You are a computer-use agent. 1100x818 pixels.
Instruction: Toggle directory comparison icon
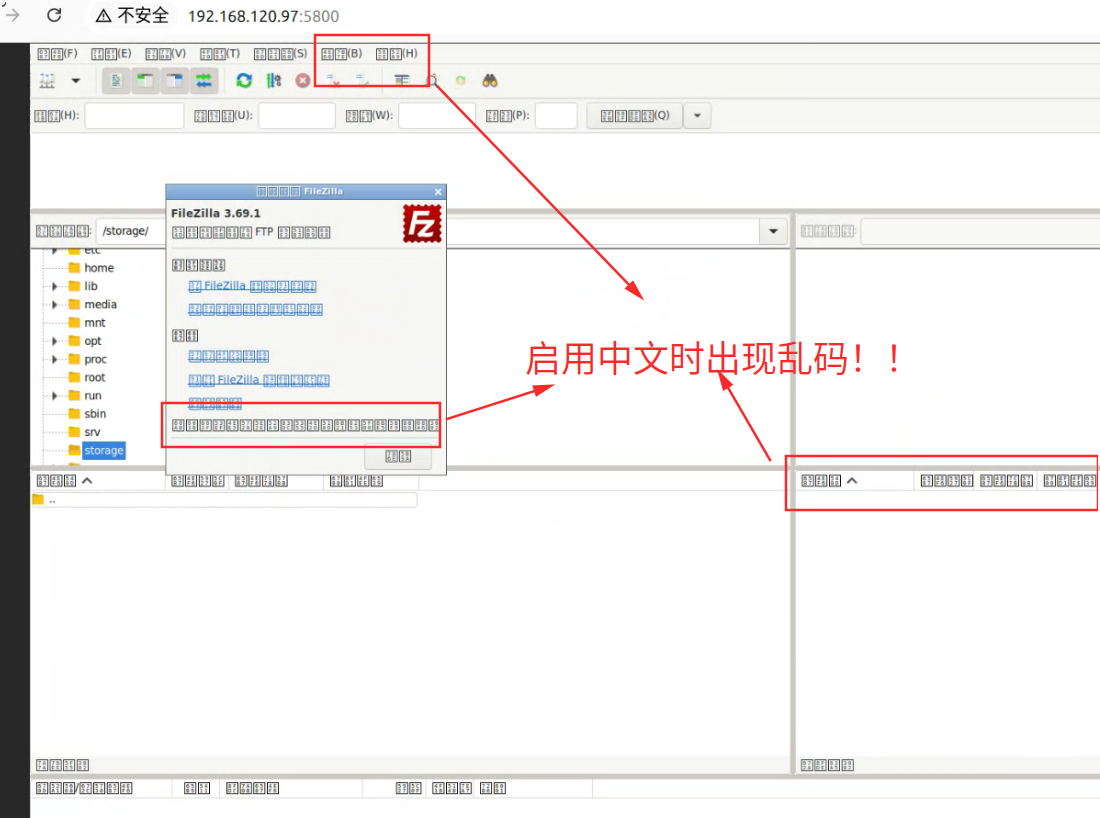click(x=432, y=81)
